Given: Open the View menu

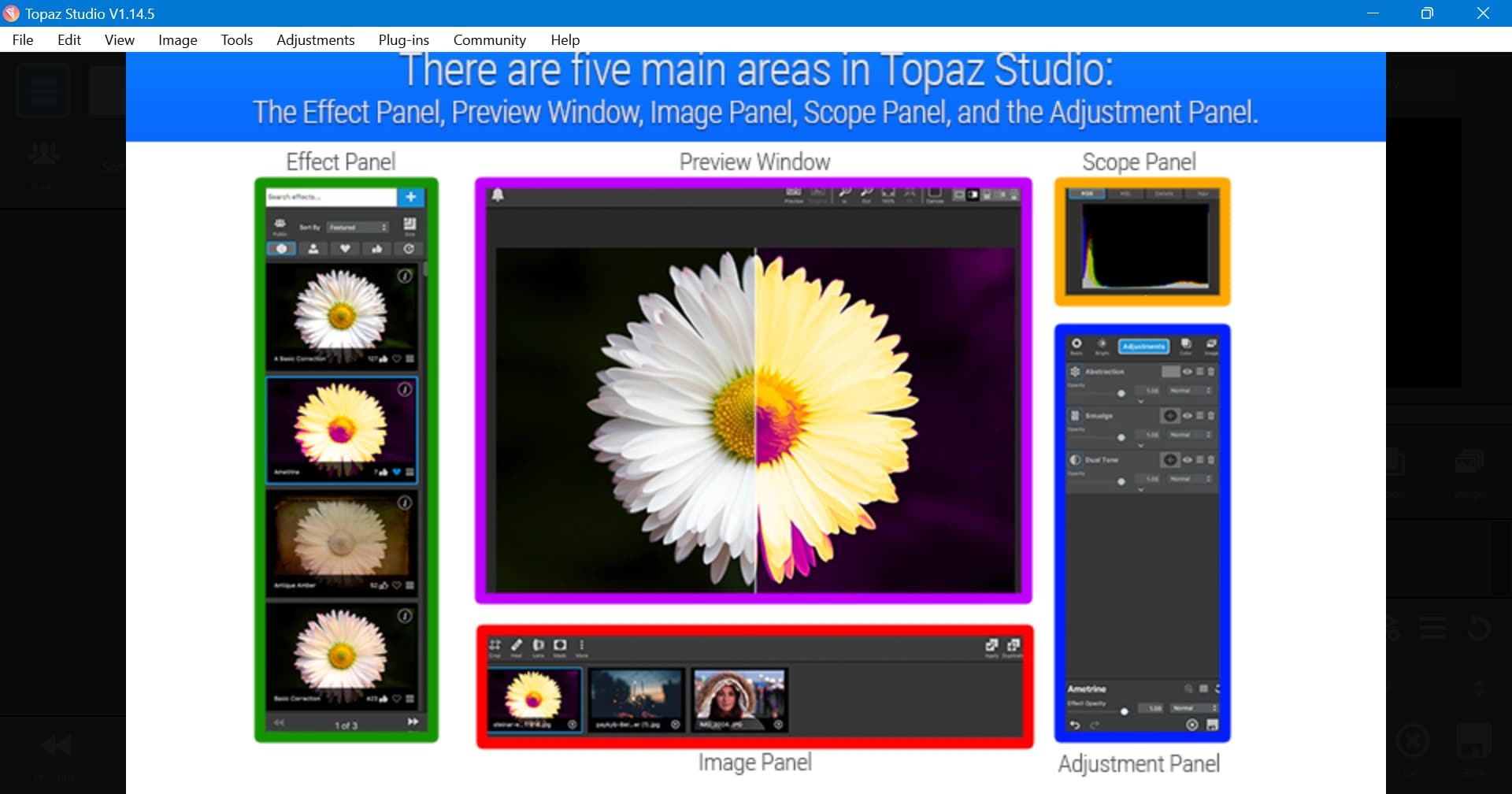Looking at the screenshot, I should (120, 40).
